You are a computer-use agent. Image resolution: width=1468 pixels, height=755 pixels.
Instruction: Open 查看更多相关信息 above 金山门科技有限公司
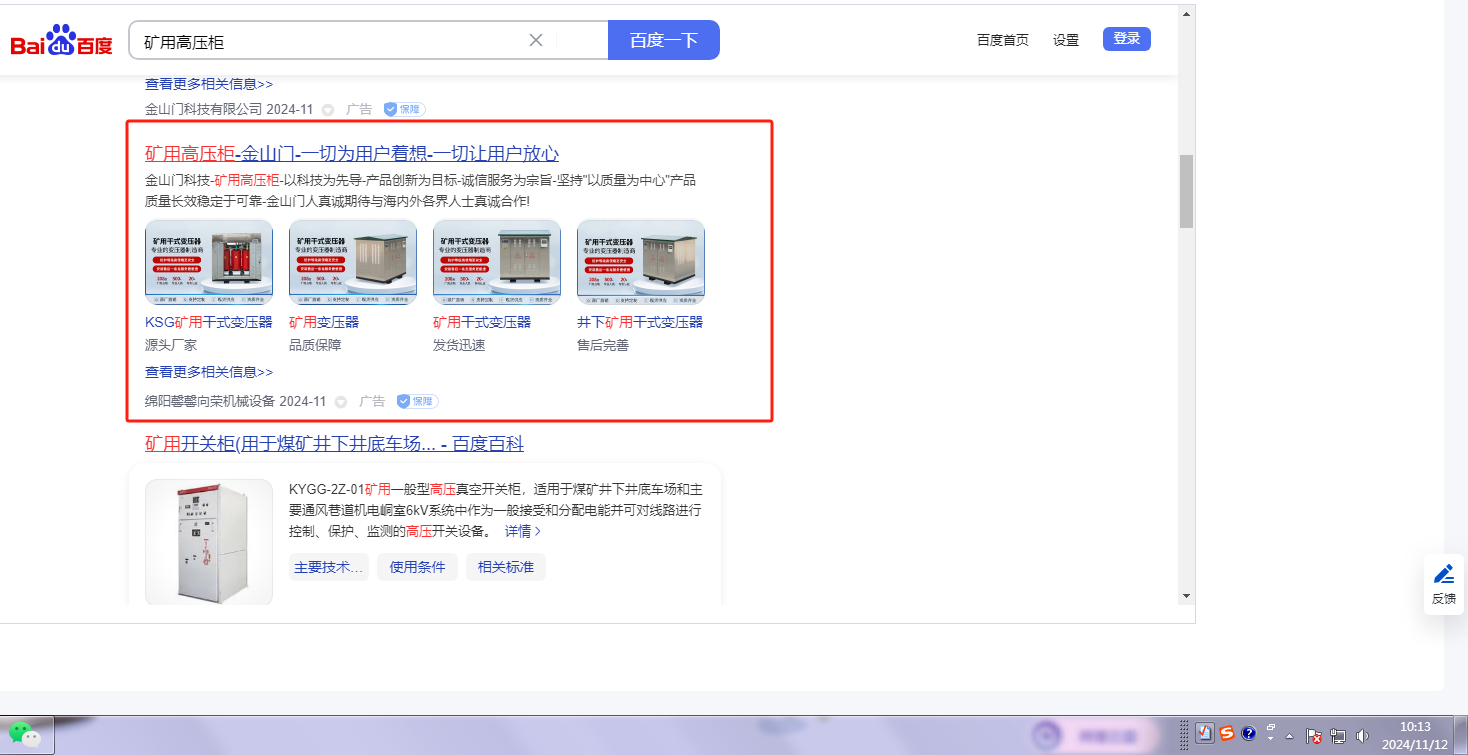[209, 84]
